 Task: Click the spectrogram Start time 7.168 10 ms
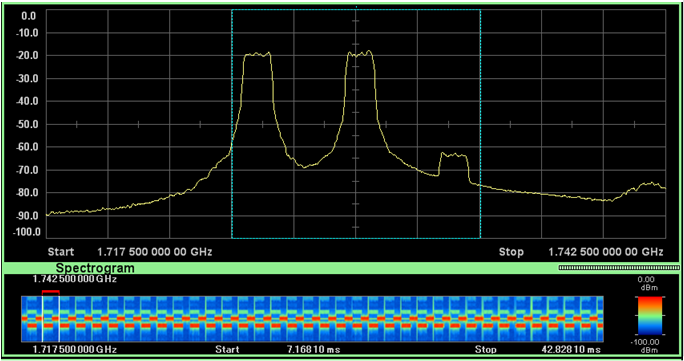click(x=310, y=350)
